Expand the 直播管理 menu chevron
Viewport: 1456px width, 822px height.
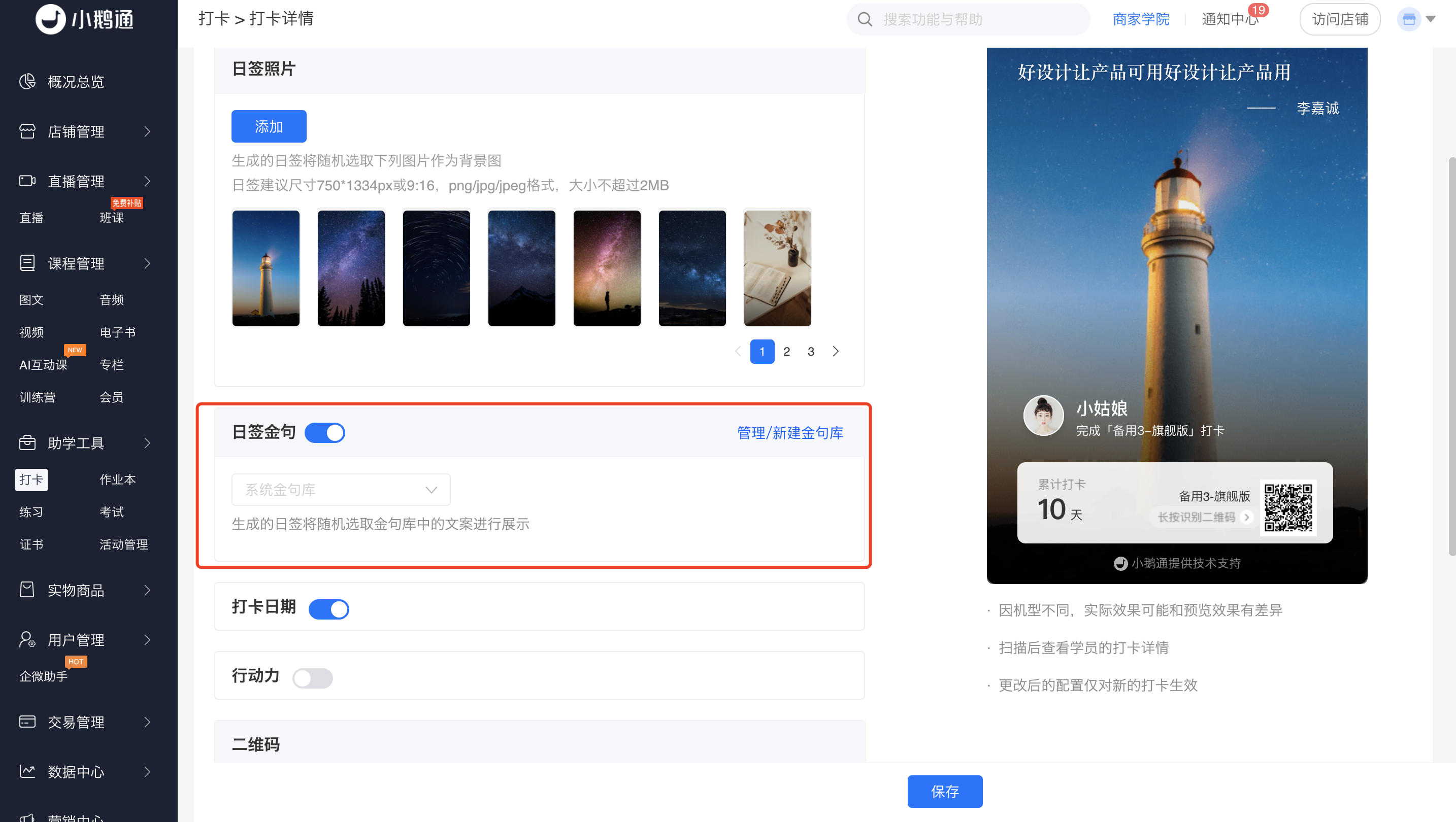(x=148, y=181)
